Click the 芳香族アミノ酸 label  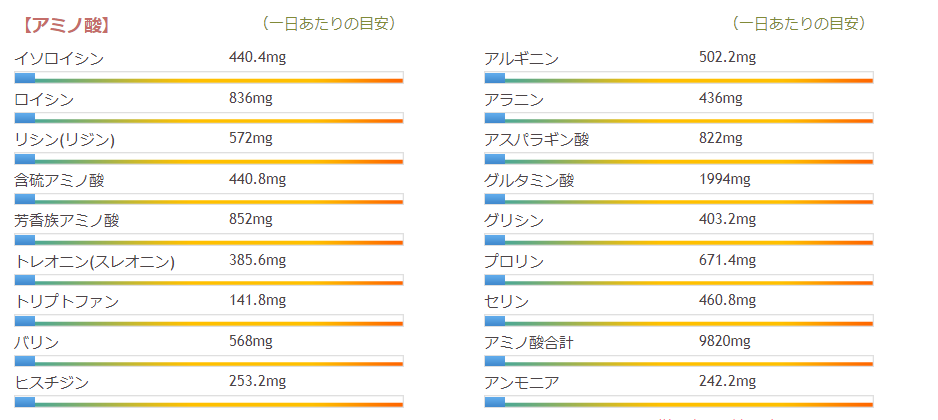click(66, 220)
